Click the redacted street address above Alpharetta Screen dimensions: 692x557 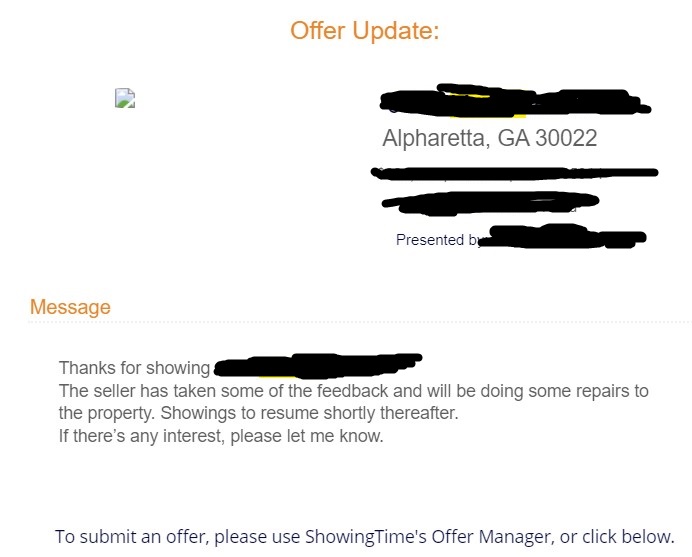(x=515, y=101)
